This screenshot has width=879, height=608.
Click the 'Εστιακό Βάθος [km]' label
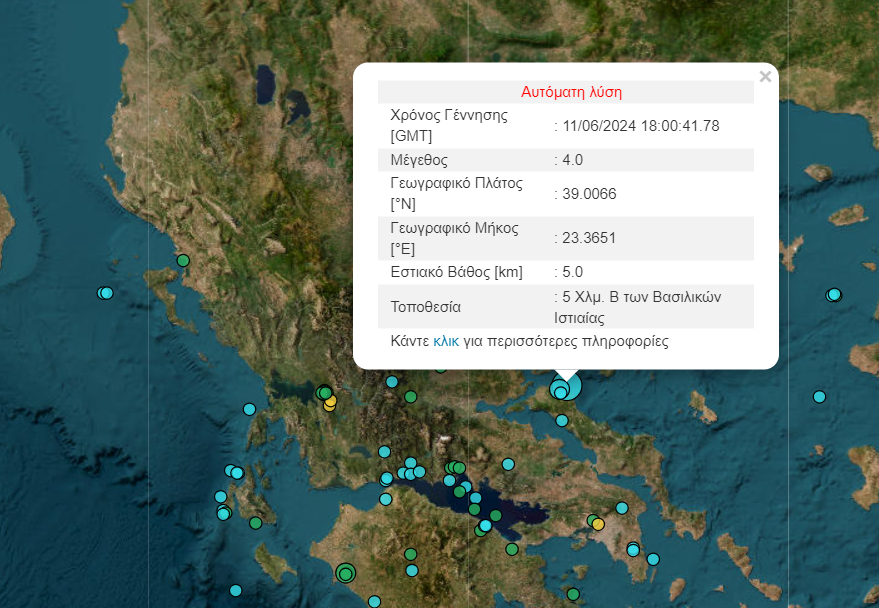[x=456, y=272]
